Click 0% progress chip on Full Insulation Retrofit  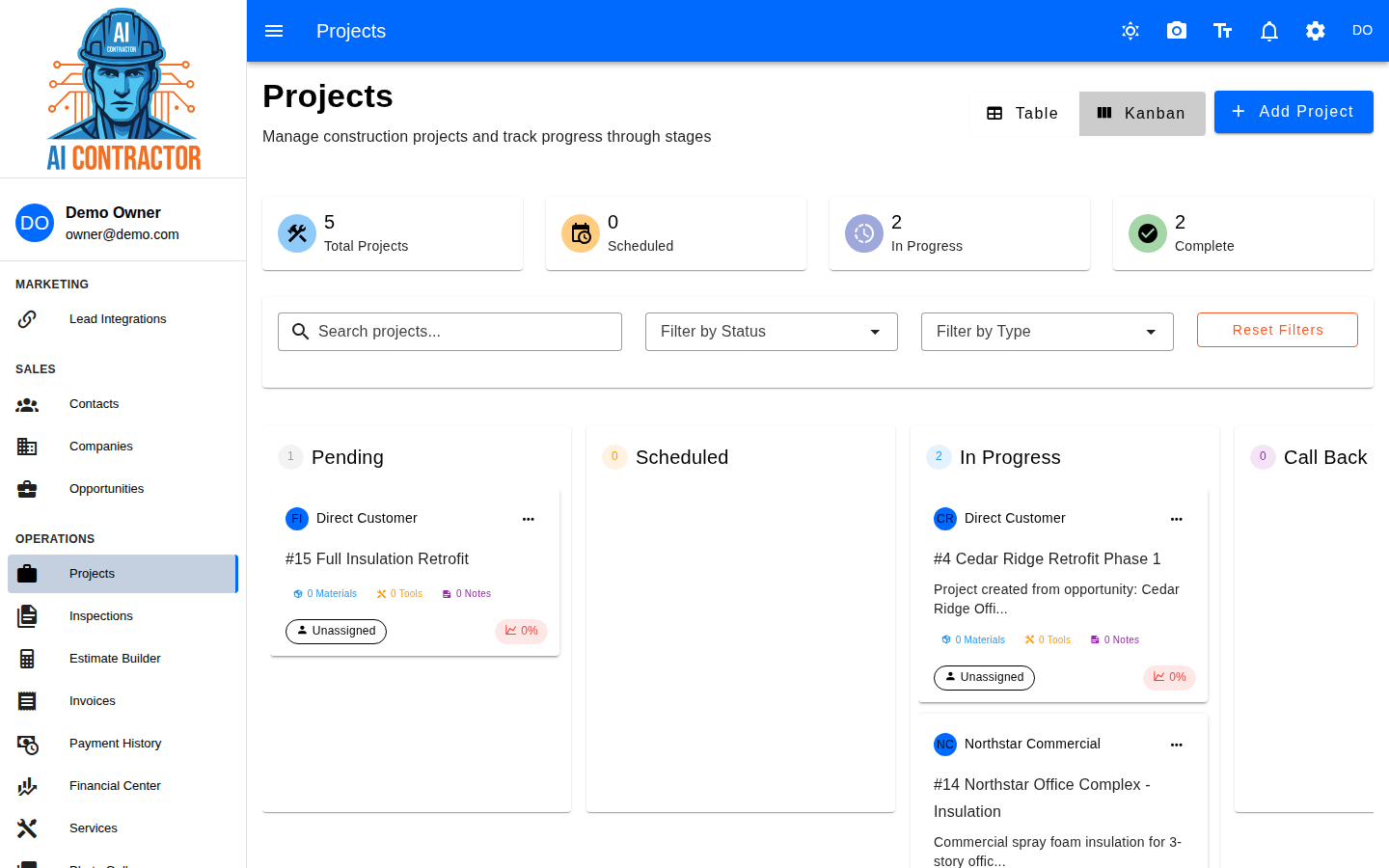522,631
